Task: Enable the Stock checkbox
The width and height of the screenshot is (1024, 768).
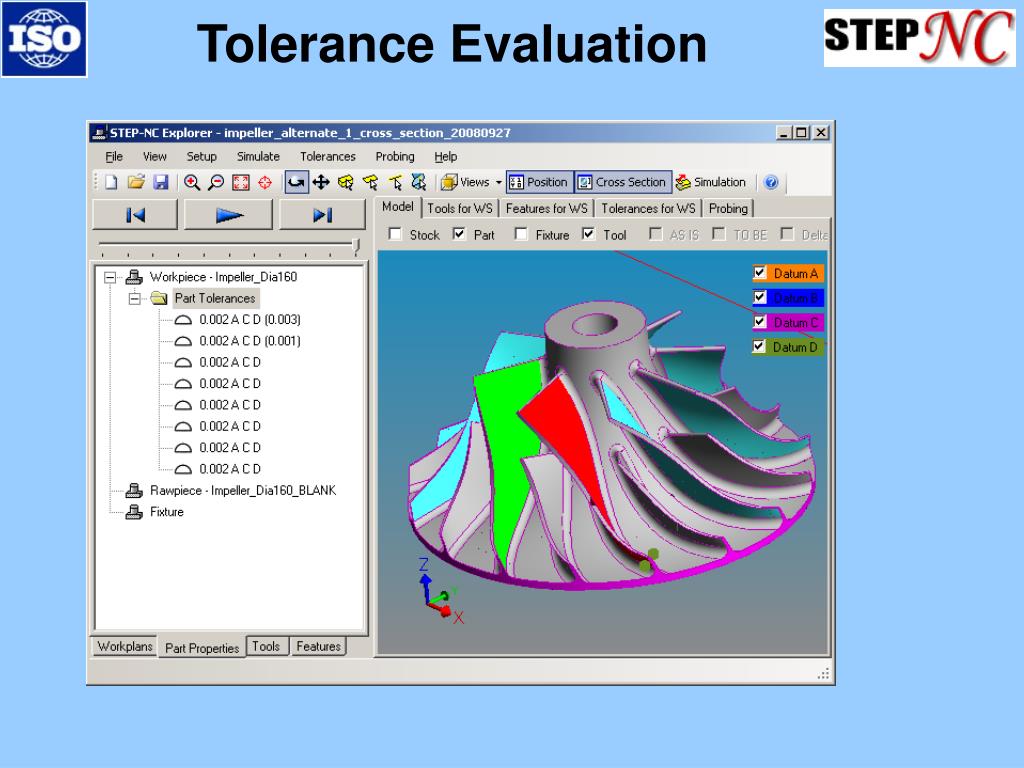Action: click(x=395, y=234)
